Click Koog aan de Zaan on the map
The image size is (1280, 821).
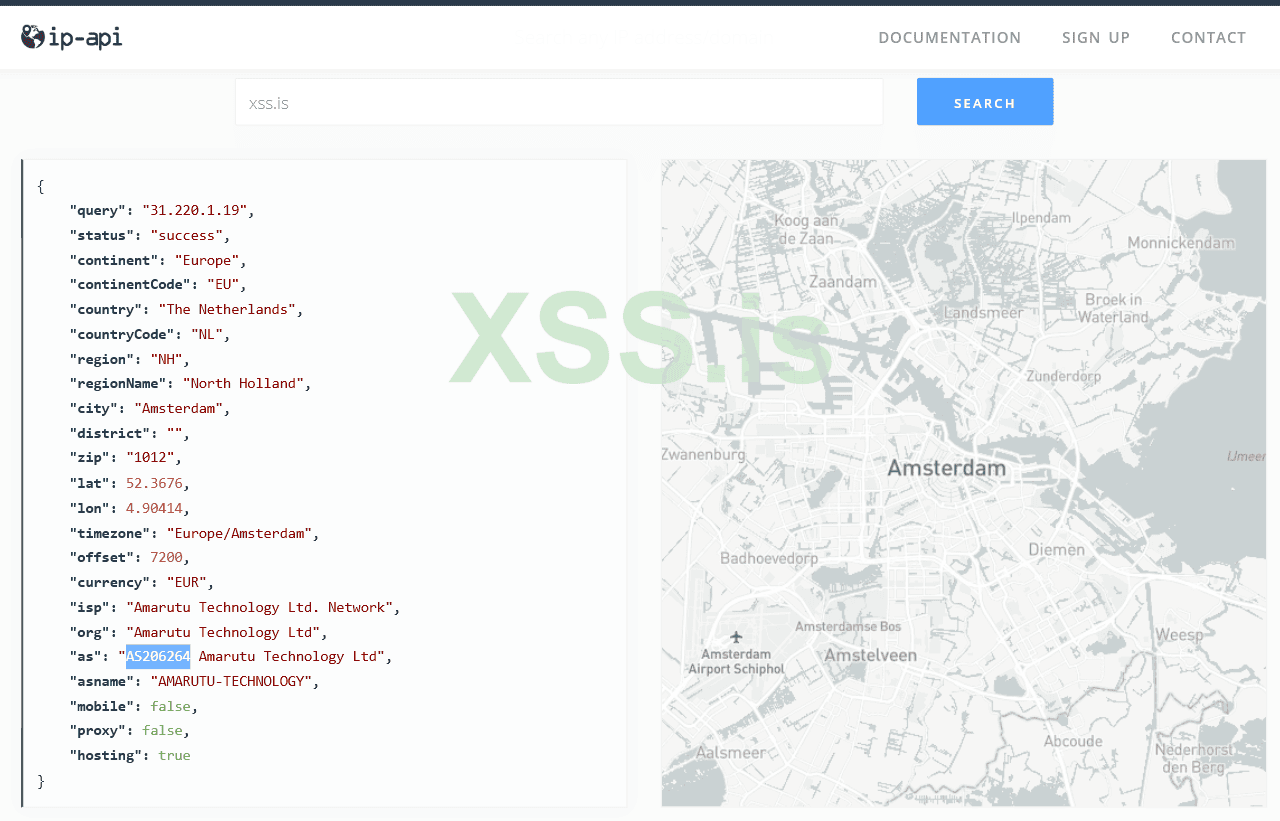click(805, 229)
